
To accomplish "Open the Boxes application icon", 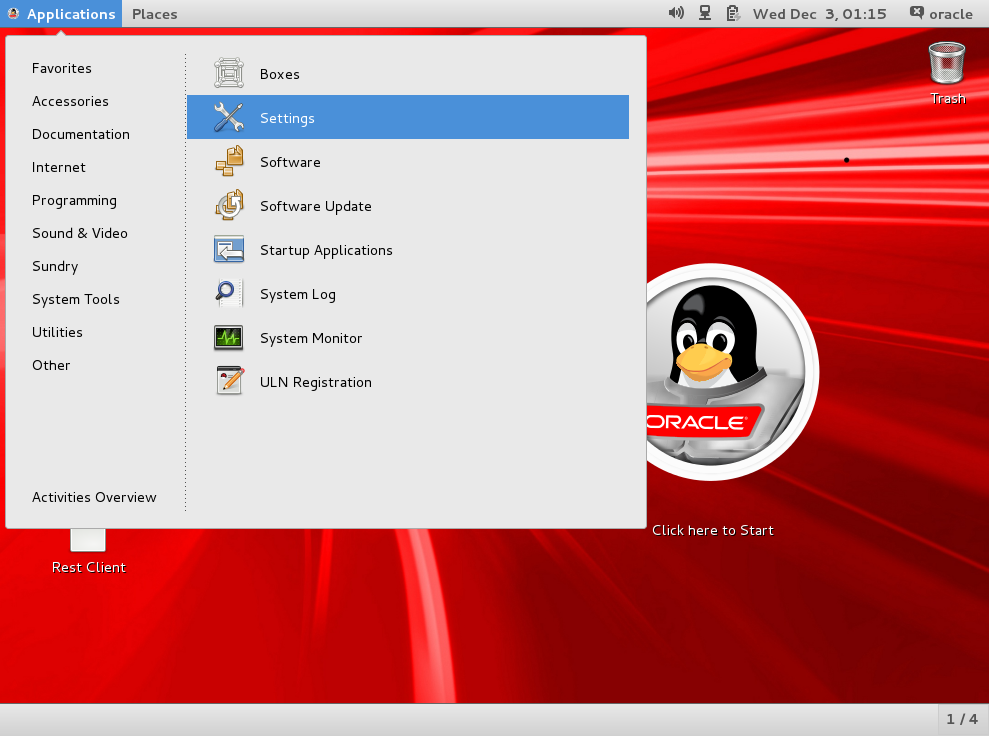I will 228,73.
